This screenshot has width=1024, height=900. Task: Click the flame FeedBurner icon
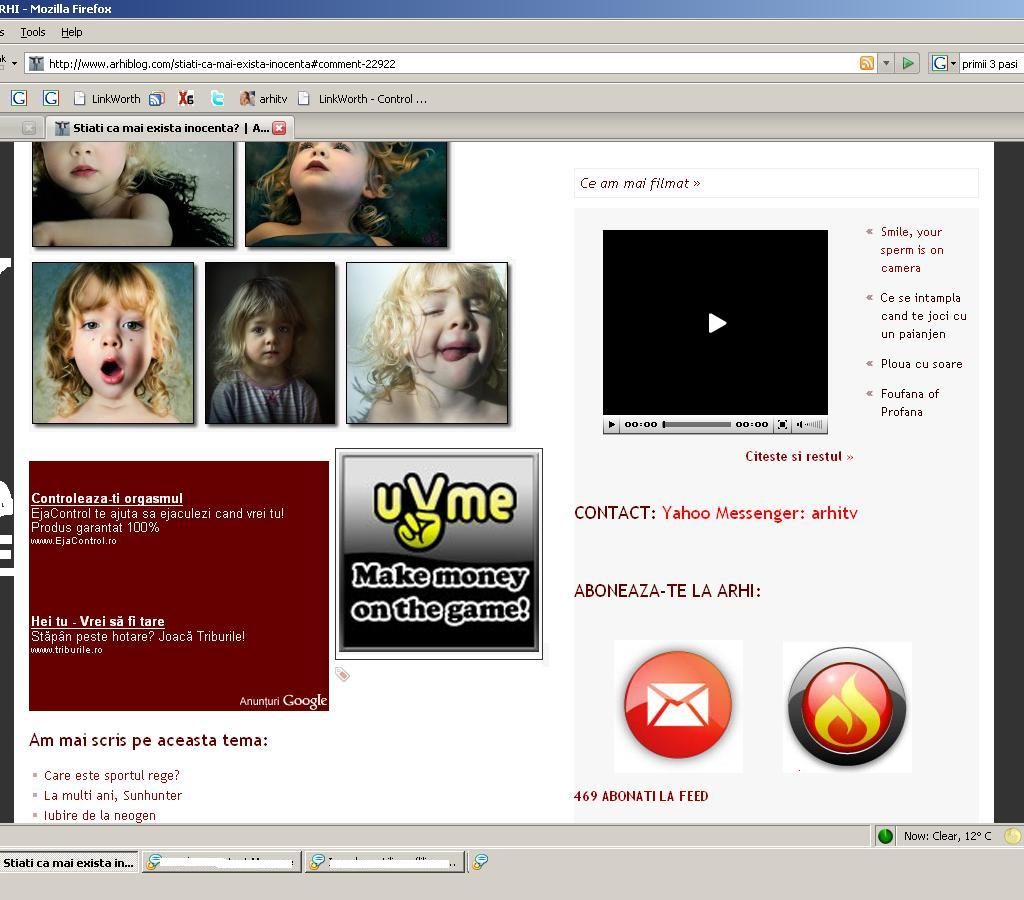tap(847, 708)
